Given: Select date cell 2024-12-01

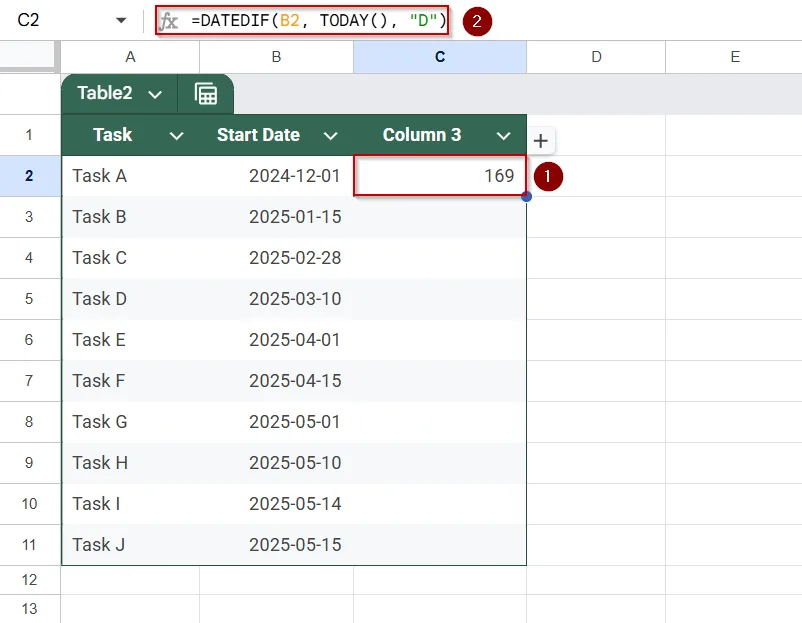Looking at the screenshot, I should click(276, 176).
